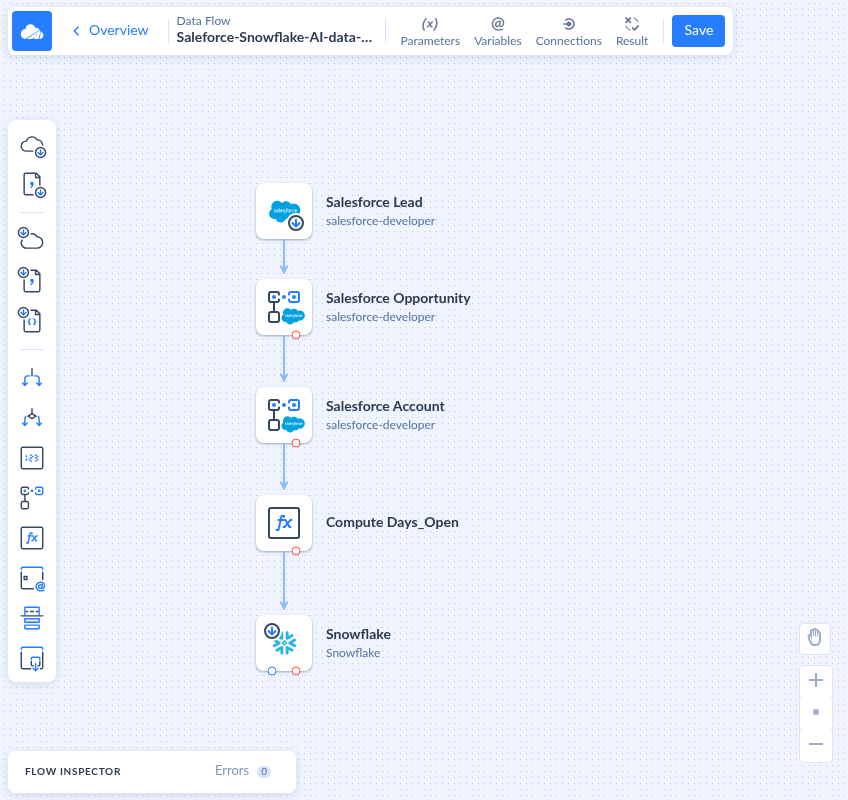Open the Result settings
Image resolution: width=848 pixels, height=800 pixels.
632,31
